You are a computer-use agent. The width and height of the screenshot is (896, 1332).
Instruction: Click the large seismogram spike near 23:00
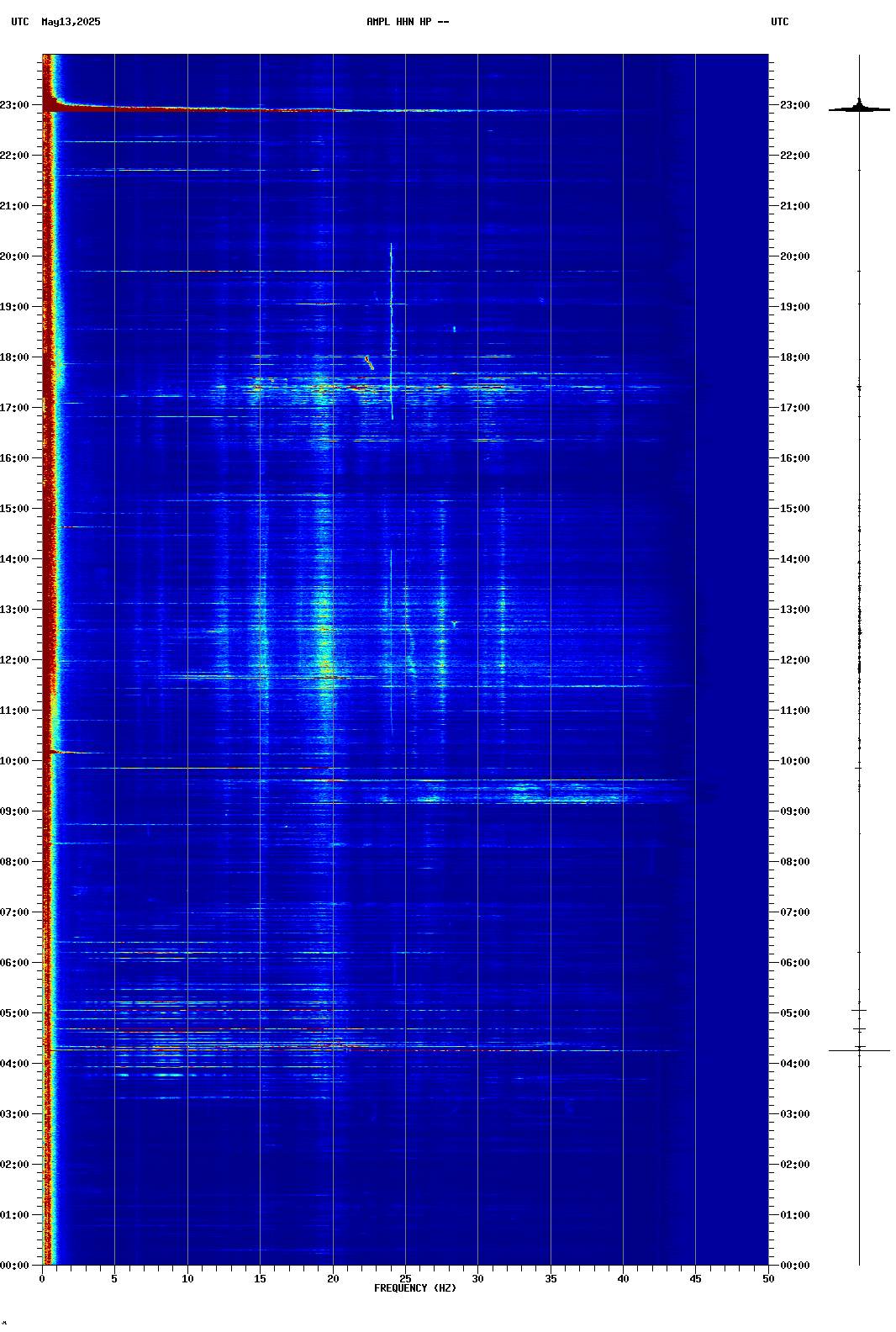[x=859, y=107]
